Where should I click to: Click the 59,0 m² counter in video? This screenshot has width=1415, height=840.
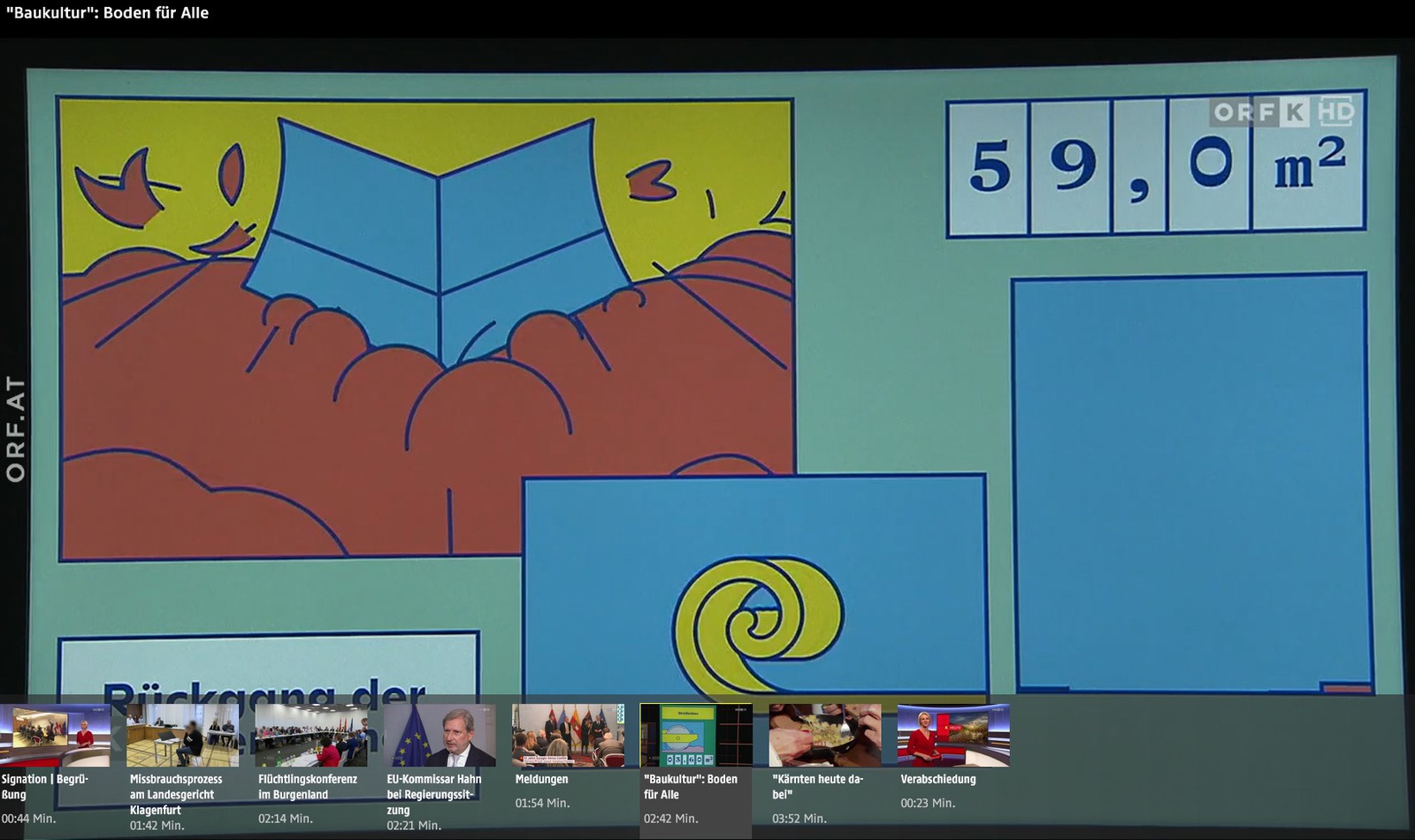1155,165
